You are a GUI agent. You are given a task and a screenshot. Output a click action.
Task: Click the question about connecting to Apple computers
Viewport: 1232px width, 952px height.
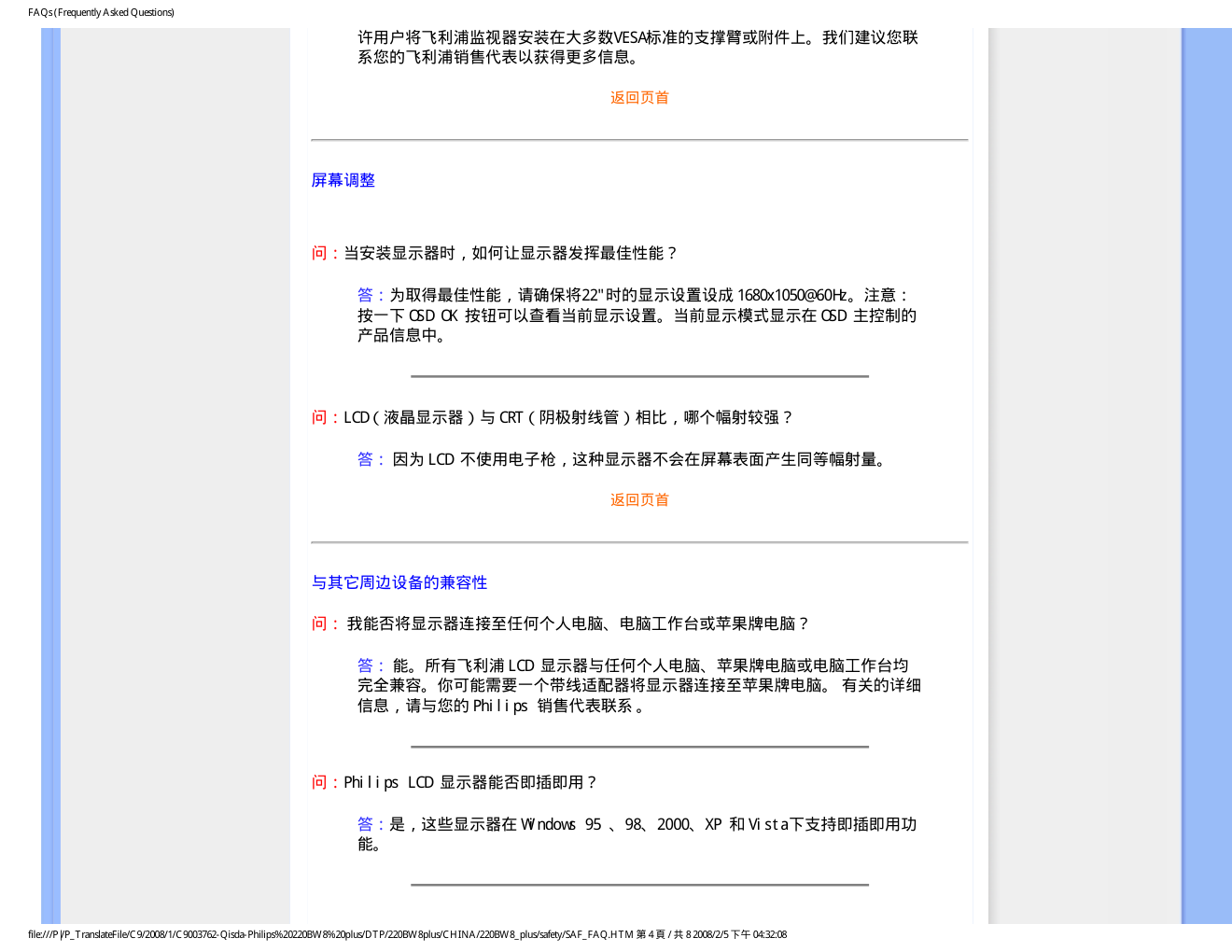click(577, 624)
